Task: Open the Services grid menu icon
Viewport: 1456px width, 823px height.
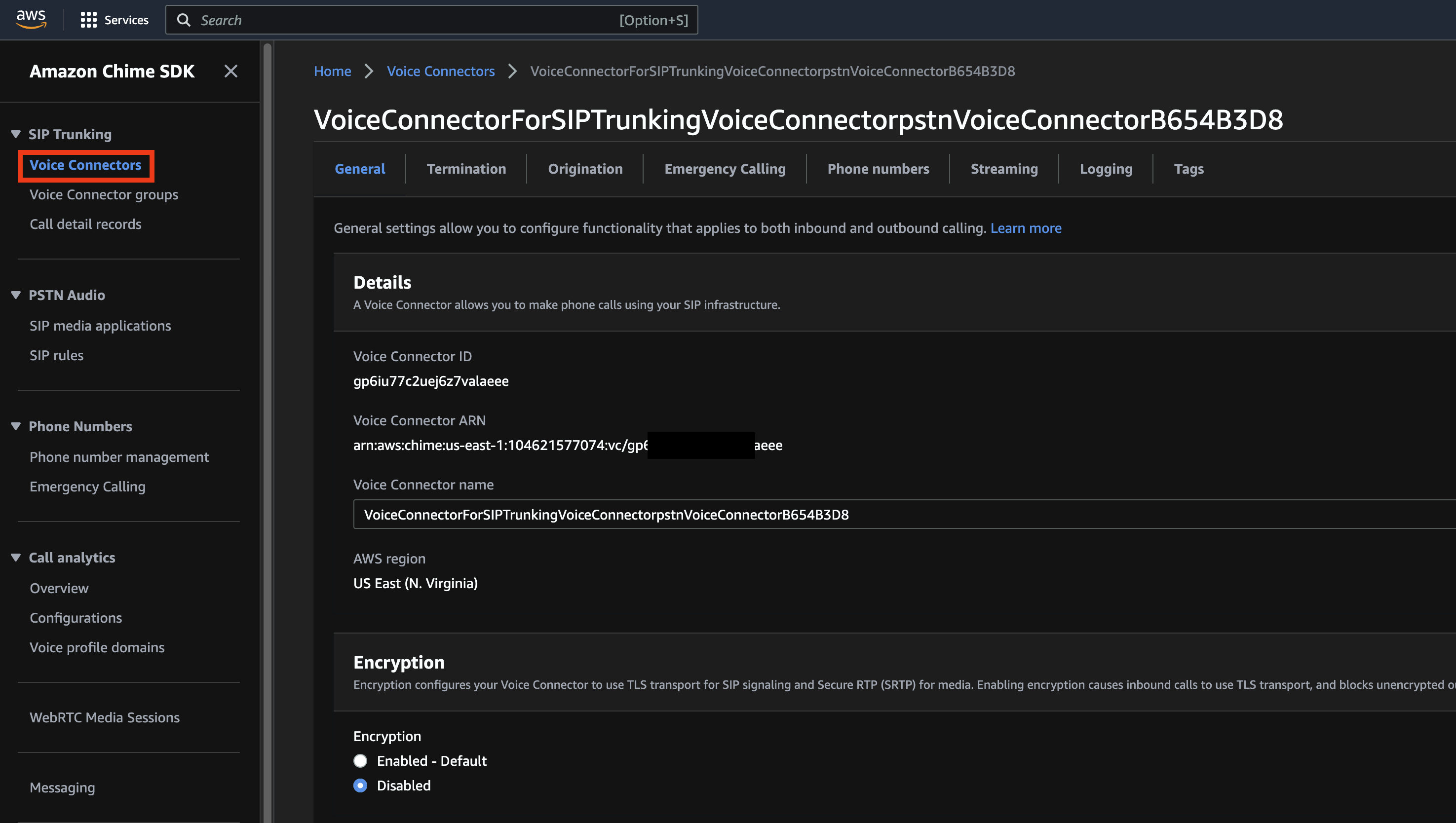Action: point(88,20)
